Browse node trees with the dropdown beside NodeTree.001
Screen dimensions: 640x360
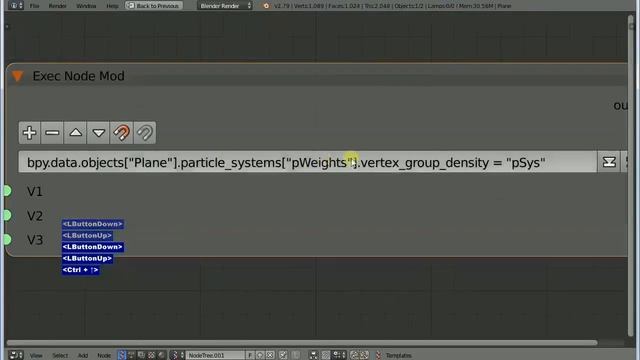tap(177, 355)
